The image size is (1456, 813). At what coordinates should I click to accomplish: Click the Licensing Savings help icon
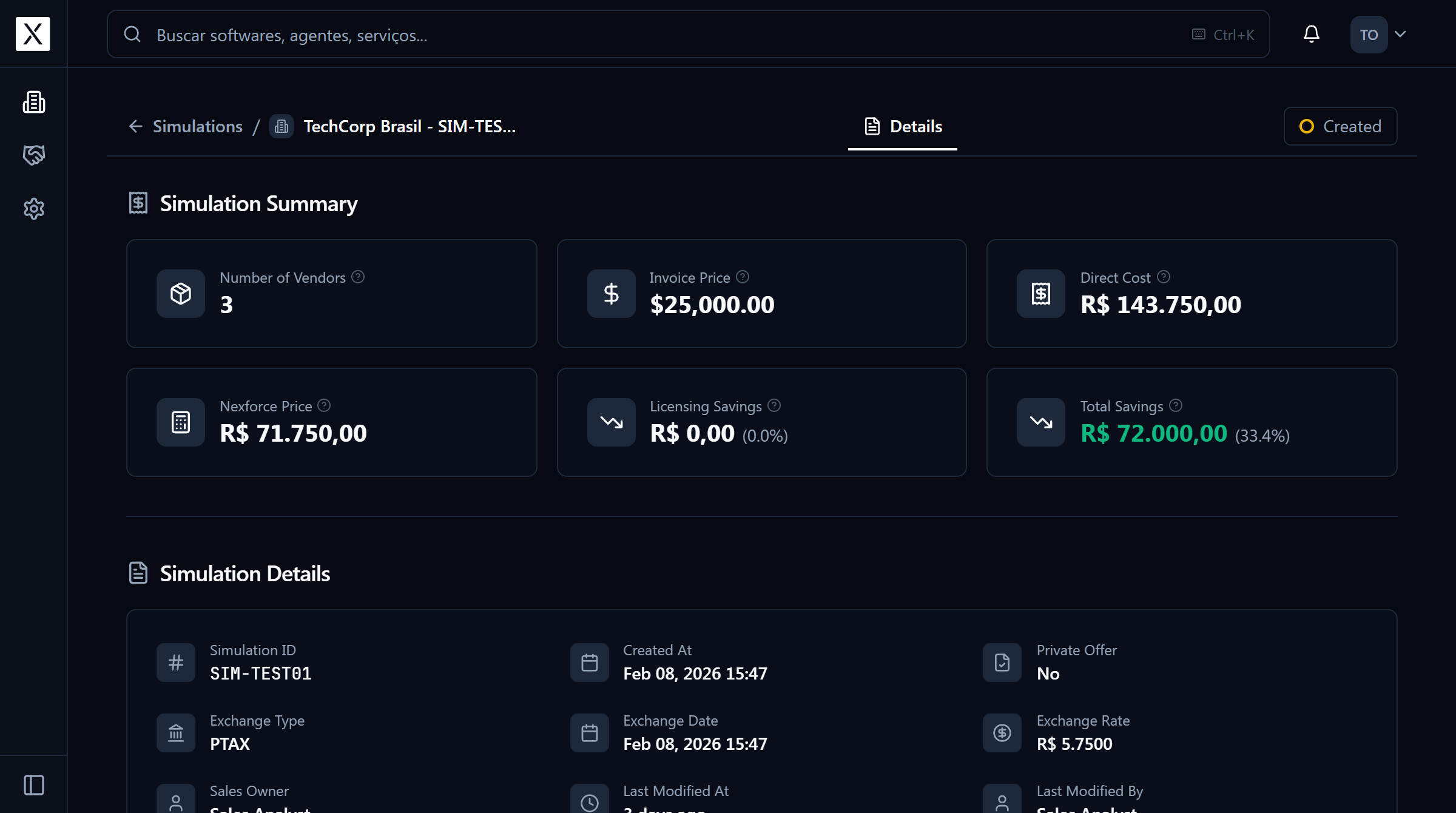pyautogui.click(x=774, y=406)
